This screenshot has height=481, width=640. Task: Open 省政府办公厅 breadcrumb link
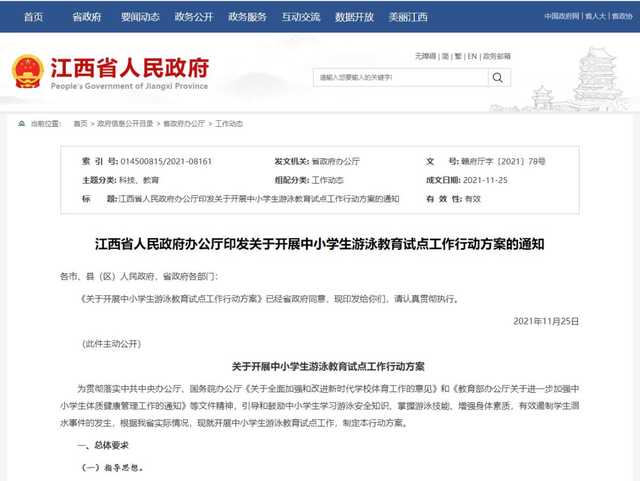point(184,124)
